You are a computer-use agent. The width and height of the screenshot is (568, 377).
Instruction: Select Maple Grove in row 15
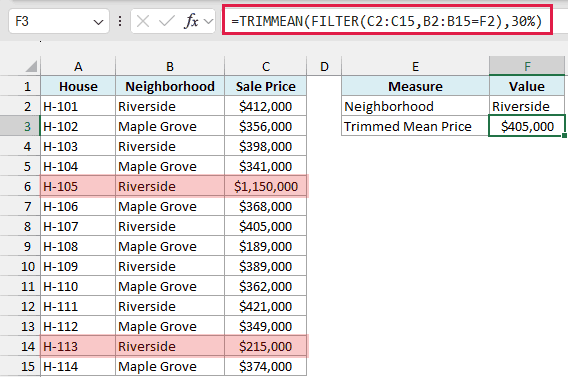pyautogui.click(x=170, y=366)
